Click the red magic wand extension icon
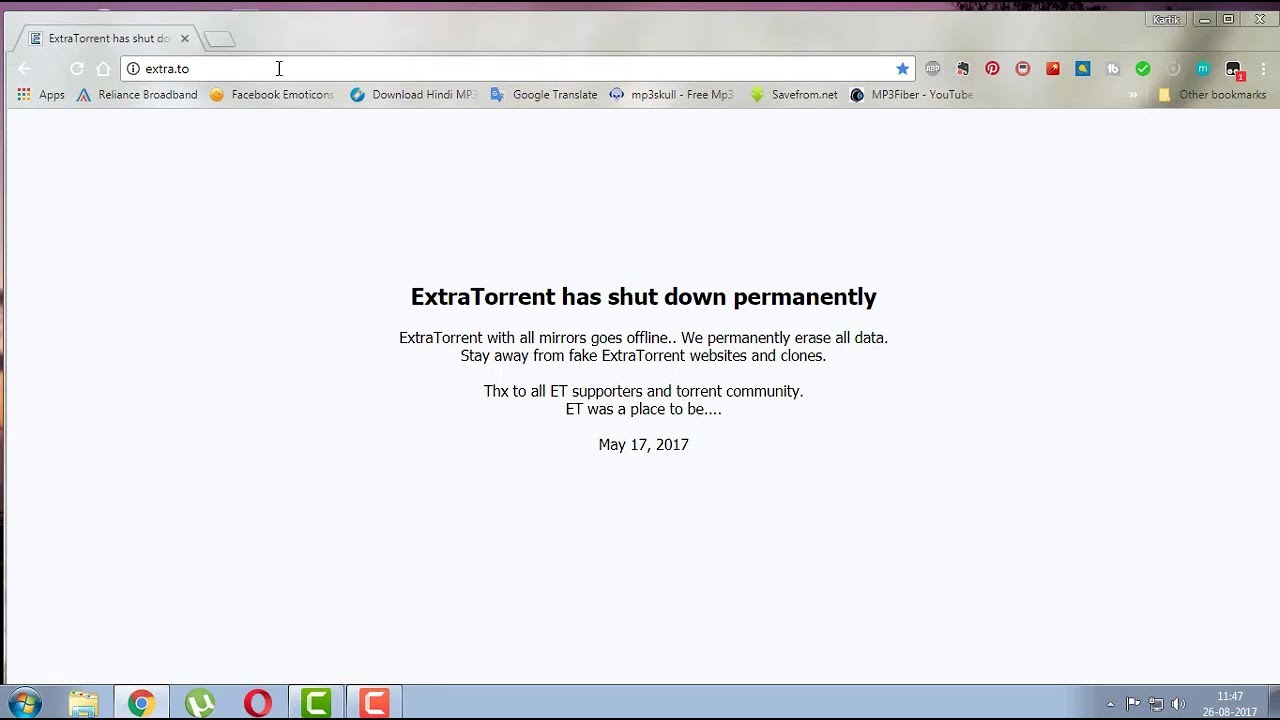Viewport: 1280px width, 720px height. click(x=1052, y=69)
